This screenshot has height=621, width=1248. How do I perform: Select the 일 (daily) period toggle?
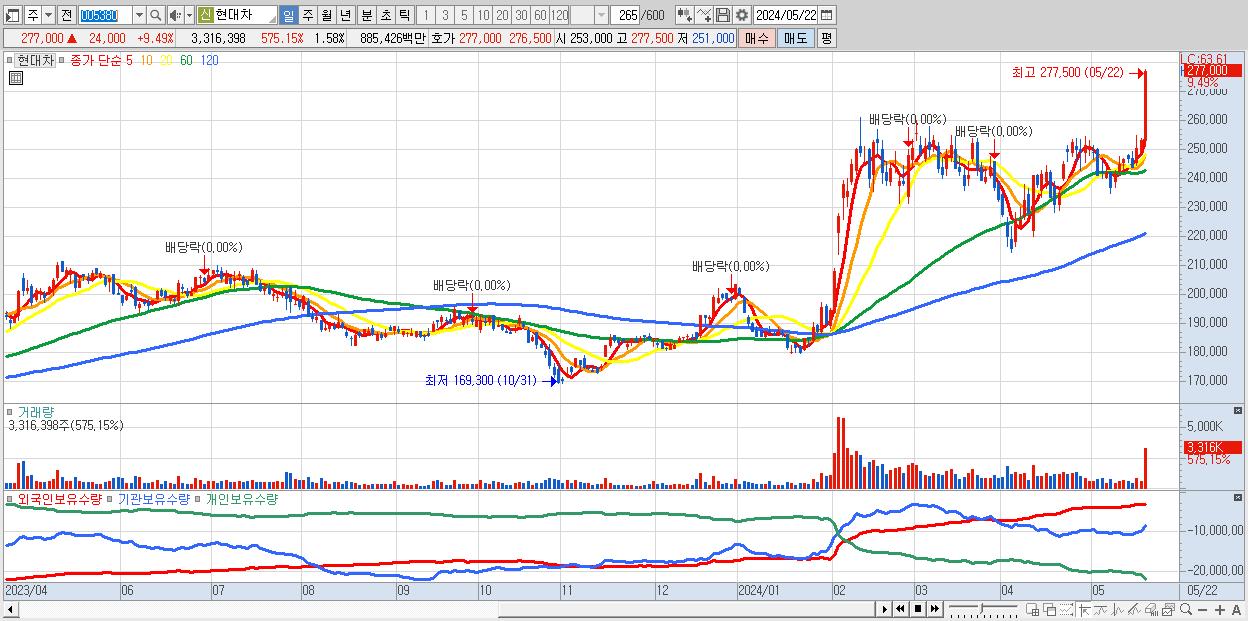point(288,15)
